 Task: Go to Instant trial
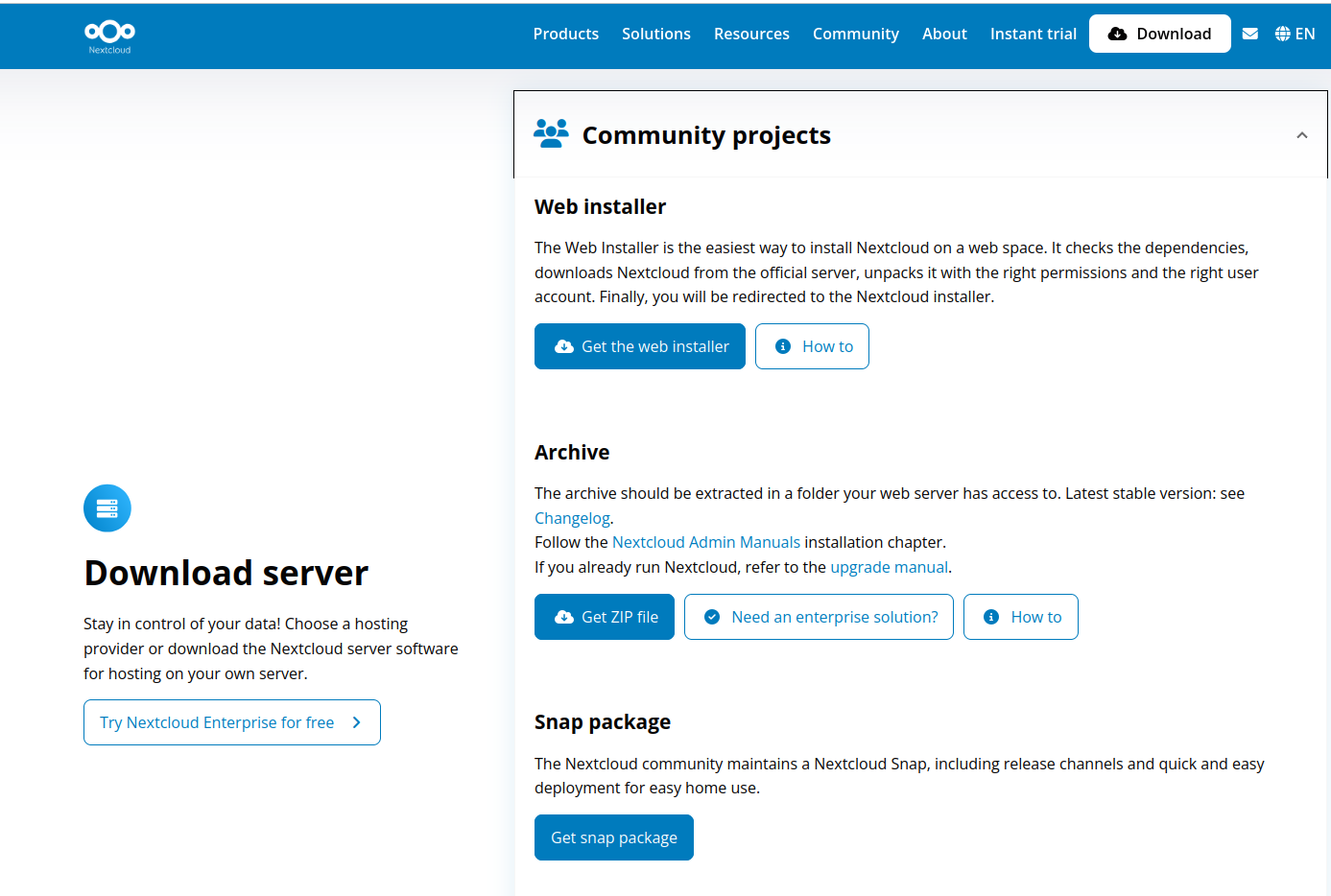(1034, 34)
